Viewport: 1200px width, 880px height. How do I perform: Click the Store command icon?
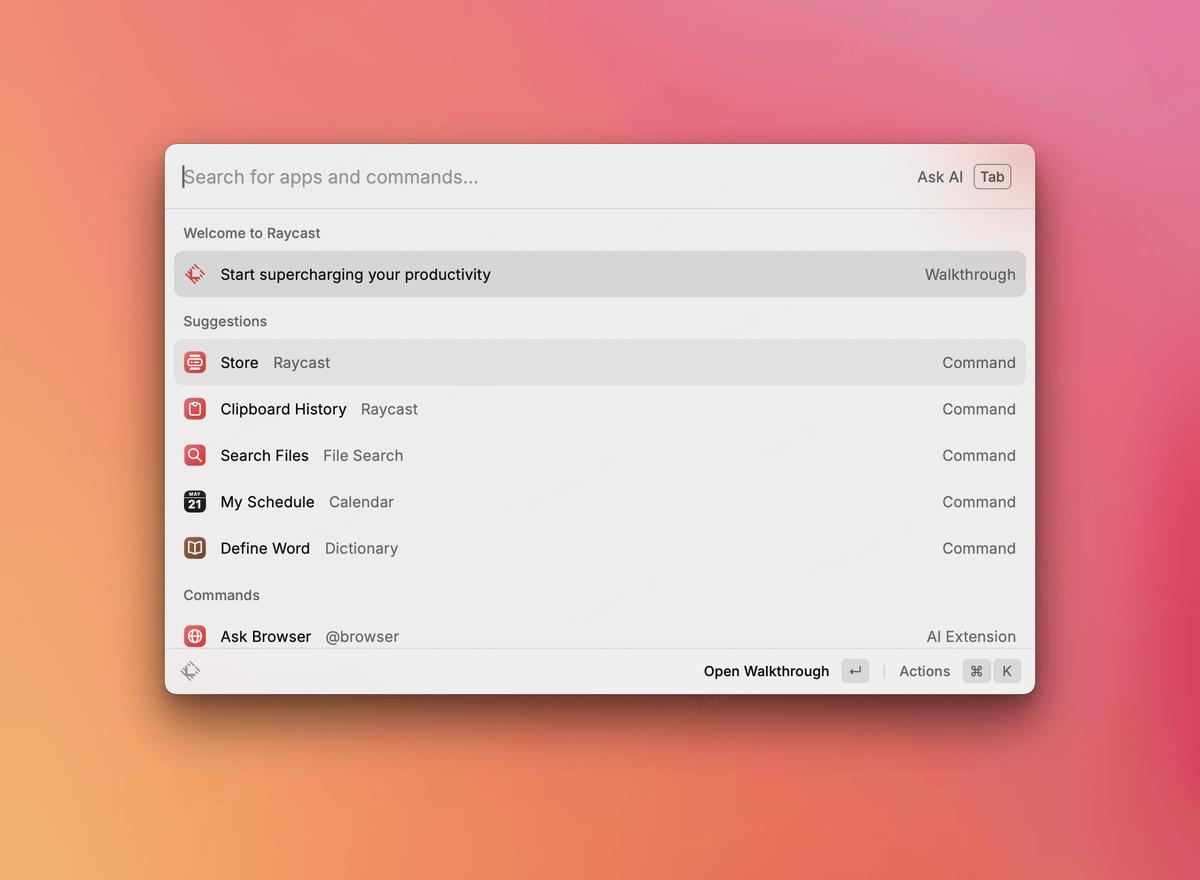coord(195,362)
